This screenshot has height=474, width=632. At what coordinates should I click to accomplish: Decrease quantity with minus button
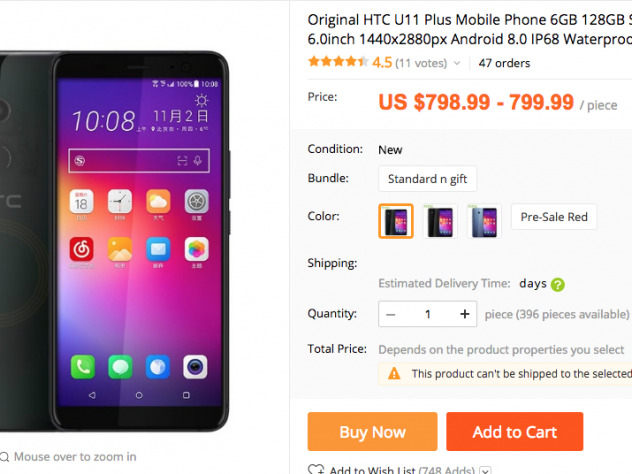coord(391,314)
